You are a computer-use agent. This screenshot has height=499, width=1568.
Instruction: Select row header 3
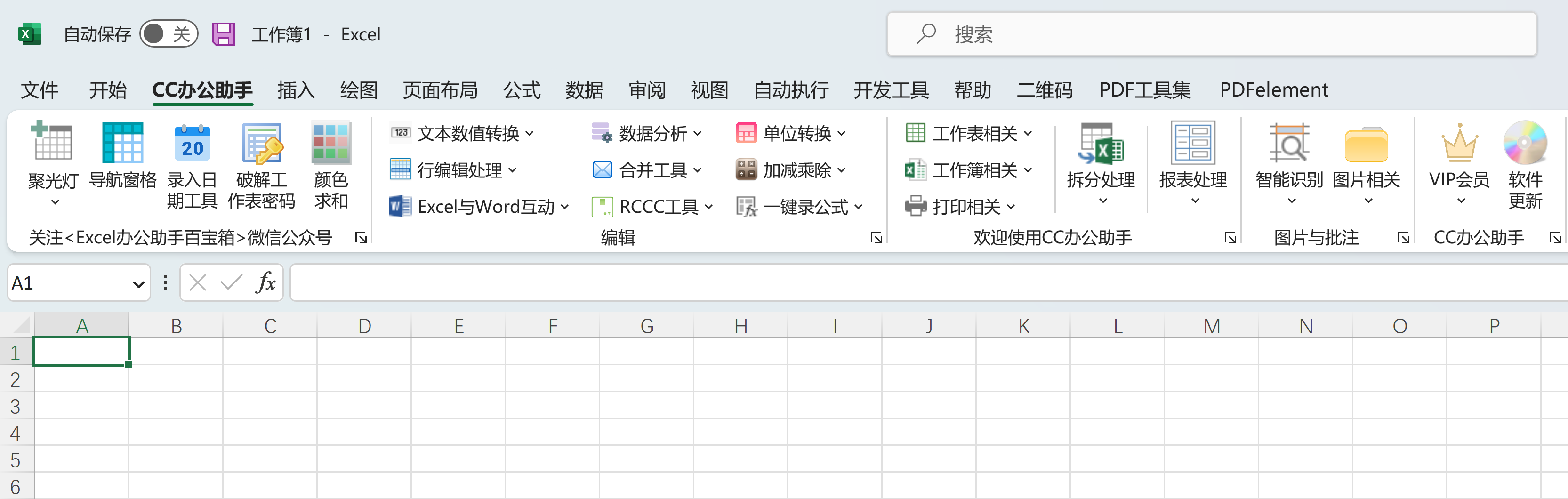[x=16, y=406]
